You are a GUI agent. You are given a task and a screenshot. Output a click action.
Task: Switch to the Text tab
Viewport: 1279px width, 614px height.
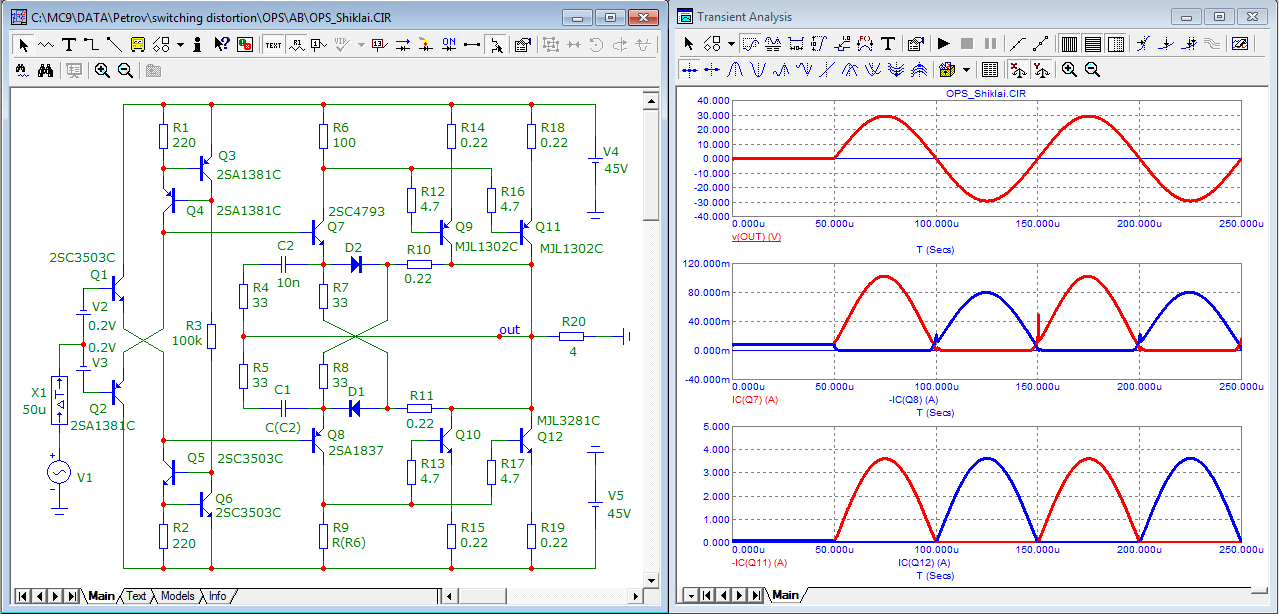pos(136,596)
